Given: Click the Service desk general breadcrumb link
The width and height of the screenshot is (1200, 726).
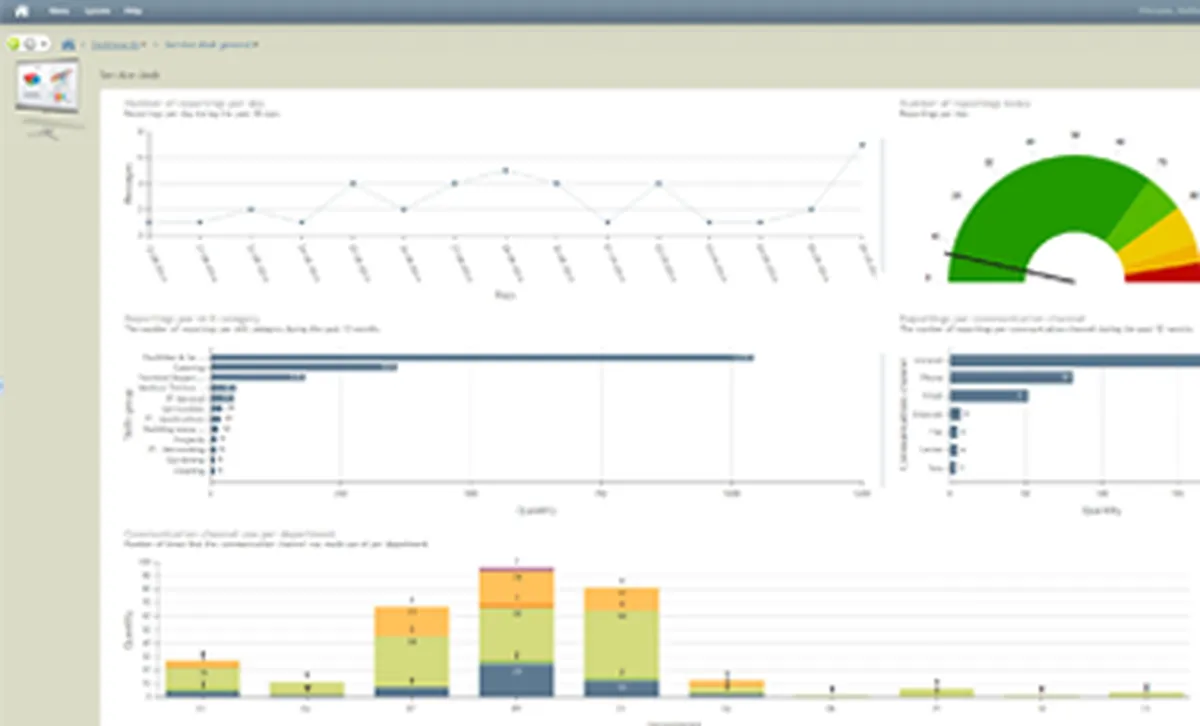Looking at the screenshot, I should tap(208, 45).
